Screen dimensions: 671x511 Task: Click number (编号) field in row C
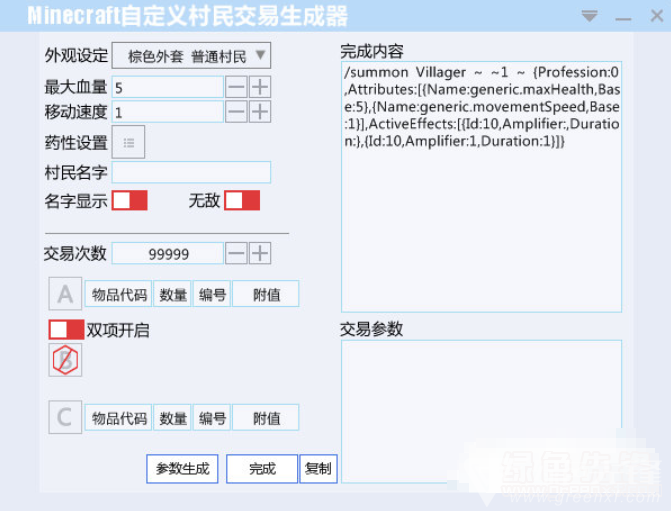212,417
